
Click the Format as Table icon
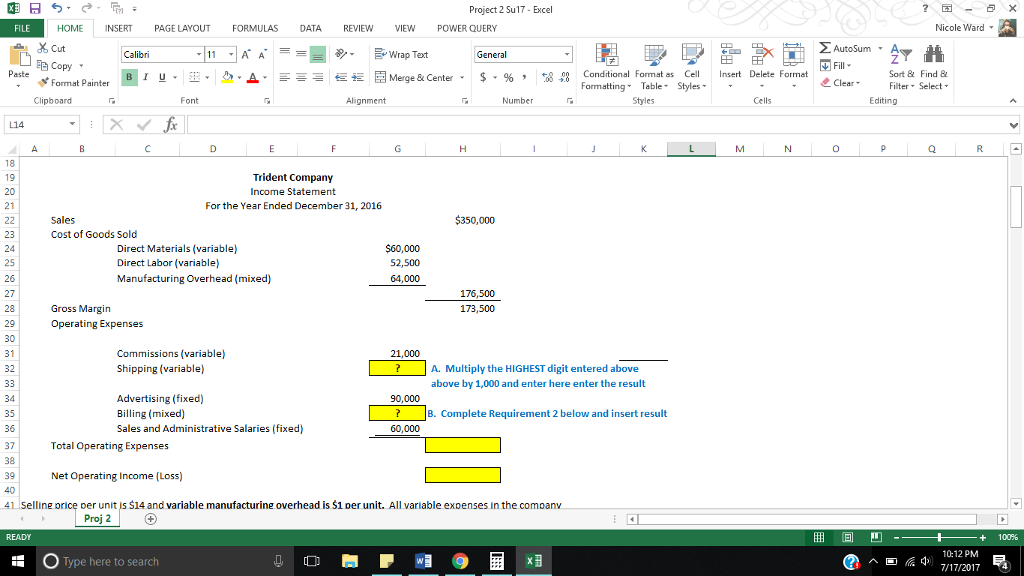pos(654,68)
